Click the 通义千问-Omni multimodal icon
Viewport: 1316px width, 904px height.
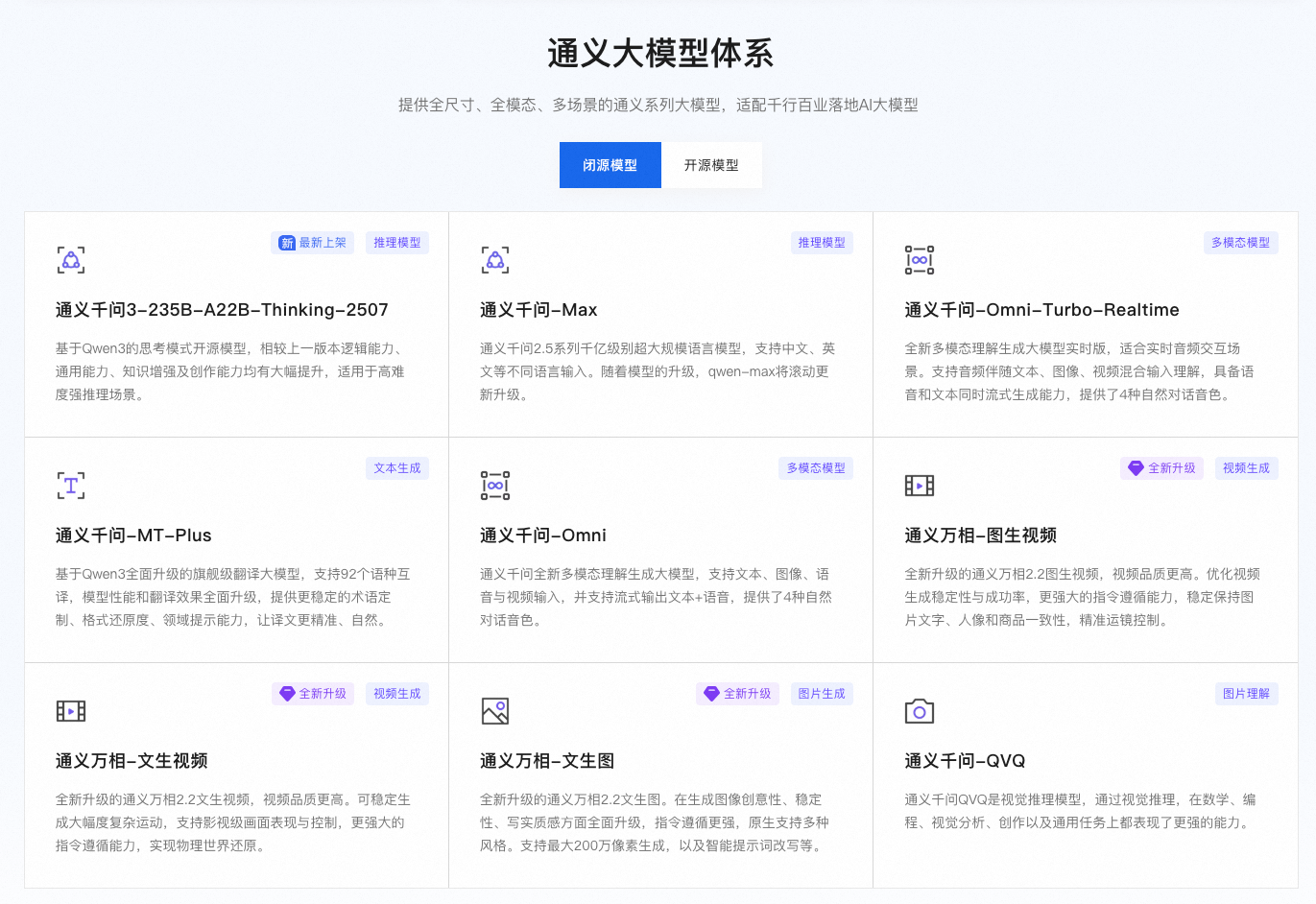pos(495,486)
